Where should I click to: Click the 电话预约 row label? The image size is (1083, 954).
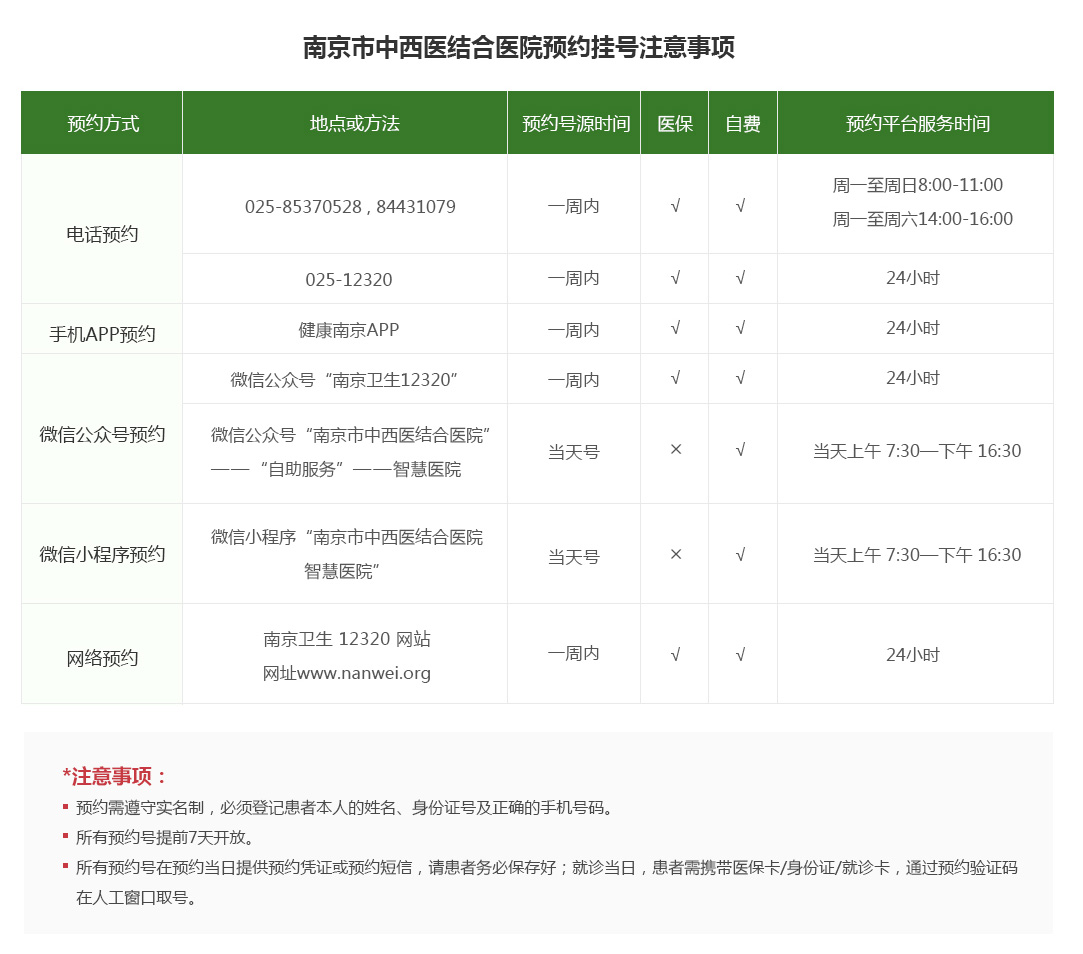point(102,235)
